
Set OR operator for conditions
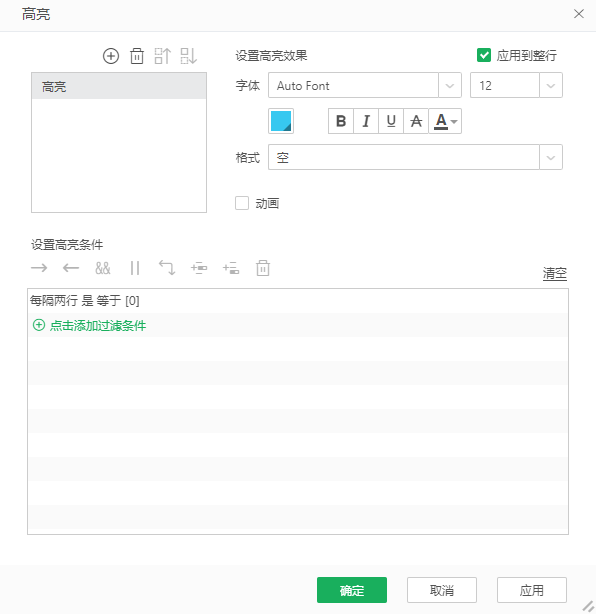(x=135, y=268)
